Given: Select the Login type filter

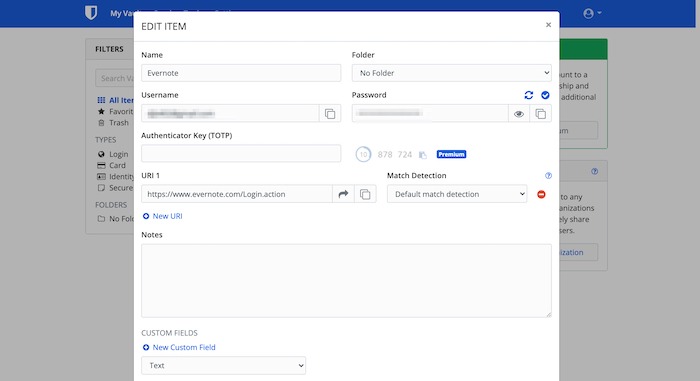Looking at the screenshot, I should pyautogui.click(x=113, y=154).
